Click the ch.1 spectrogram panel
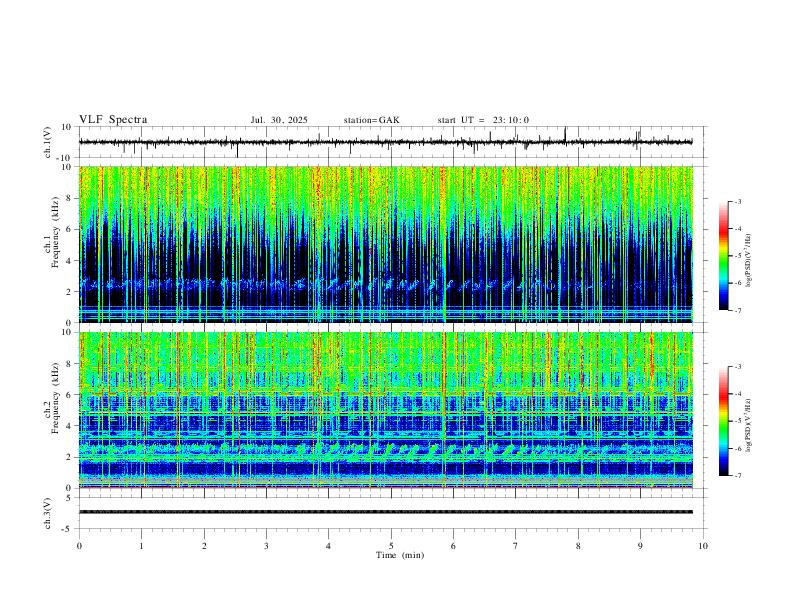The image size is (792, 612). tap(386, 244)
